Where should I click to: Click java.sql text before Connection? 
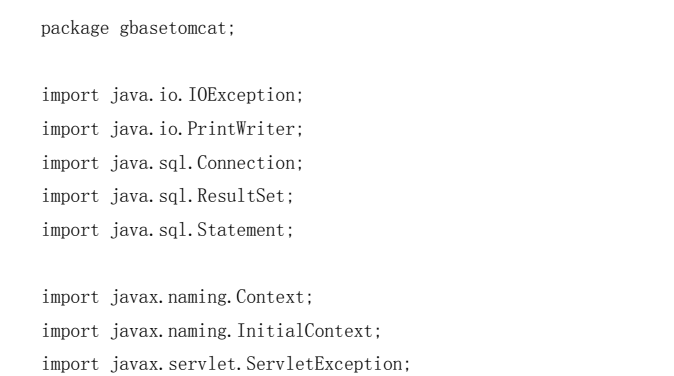tap(149, 163)
